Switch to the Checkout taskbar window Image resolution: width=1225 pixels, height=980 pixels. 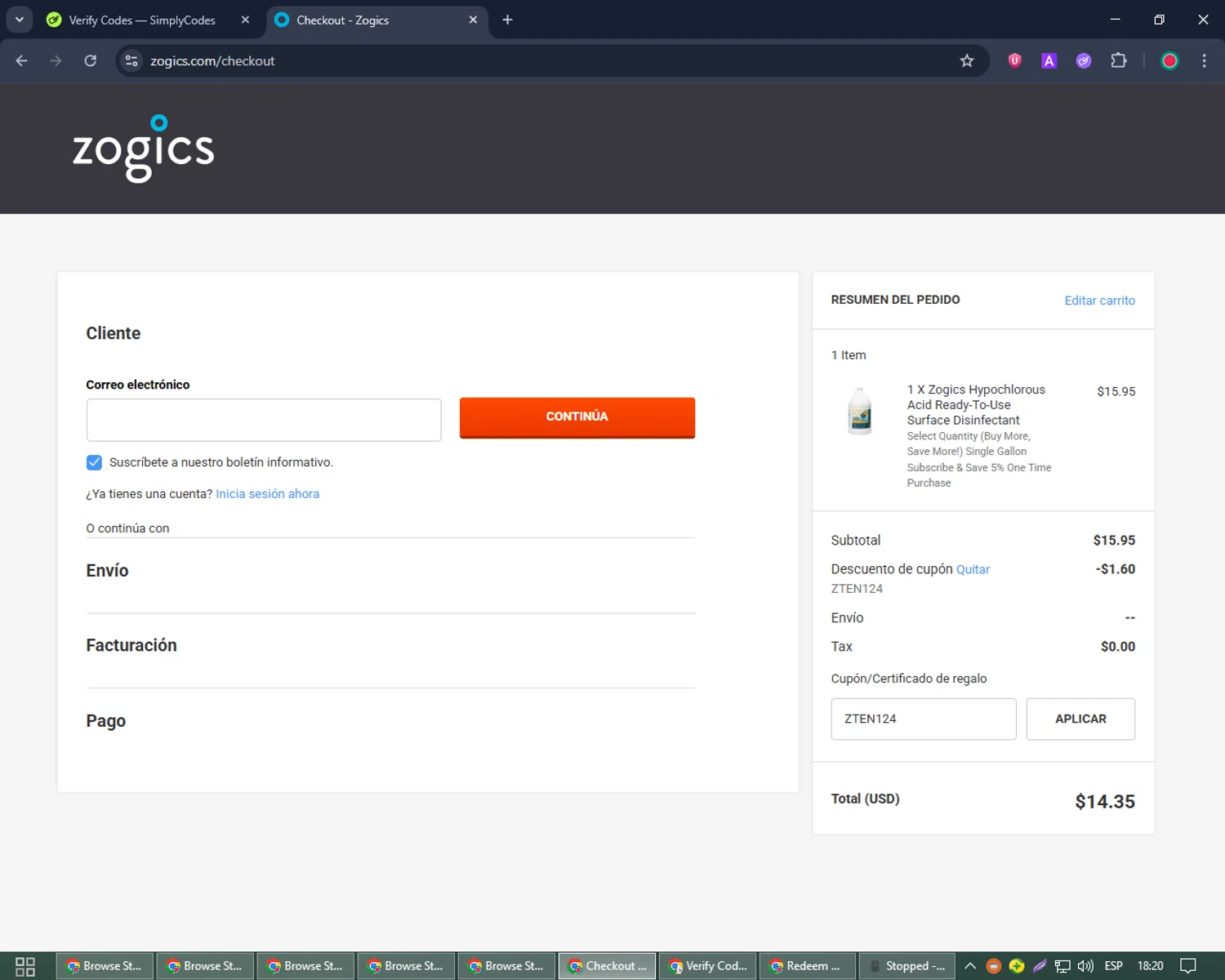pyautogui.click(x=608, y=966)
